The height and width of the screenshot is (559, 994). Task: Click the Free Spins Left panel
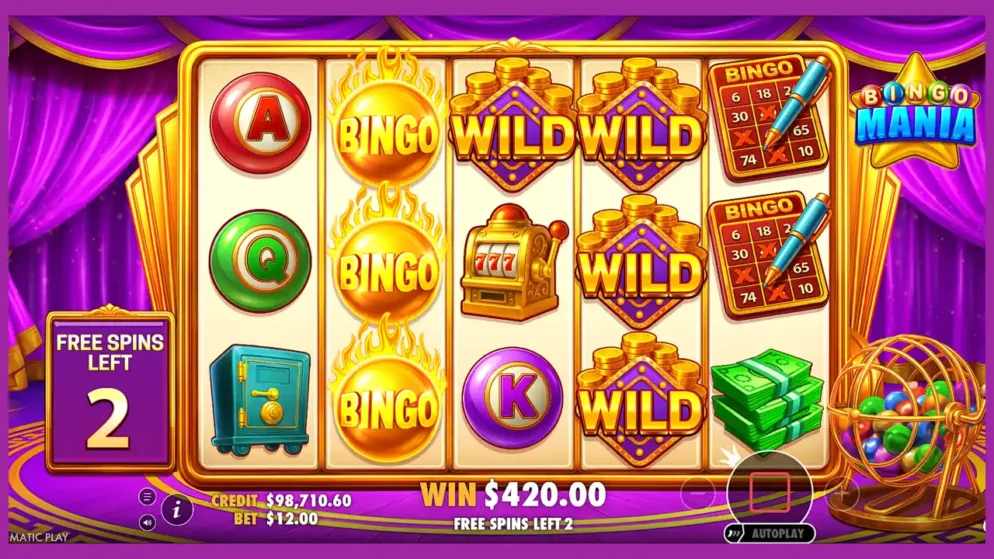tap(110, 391)
